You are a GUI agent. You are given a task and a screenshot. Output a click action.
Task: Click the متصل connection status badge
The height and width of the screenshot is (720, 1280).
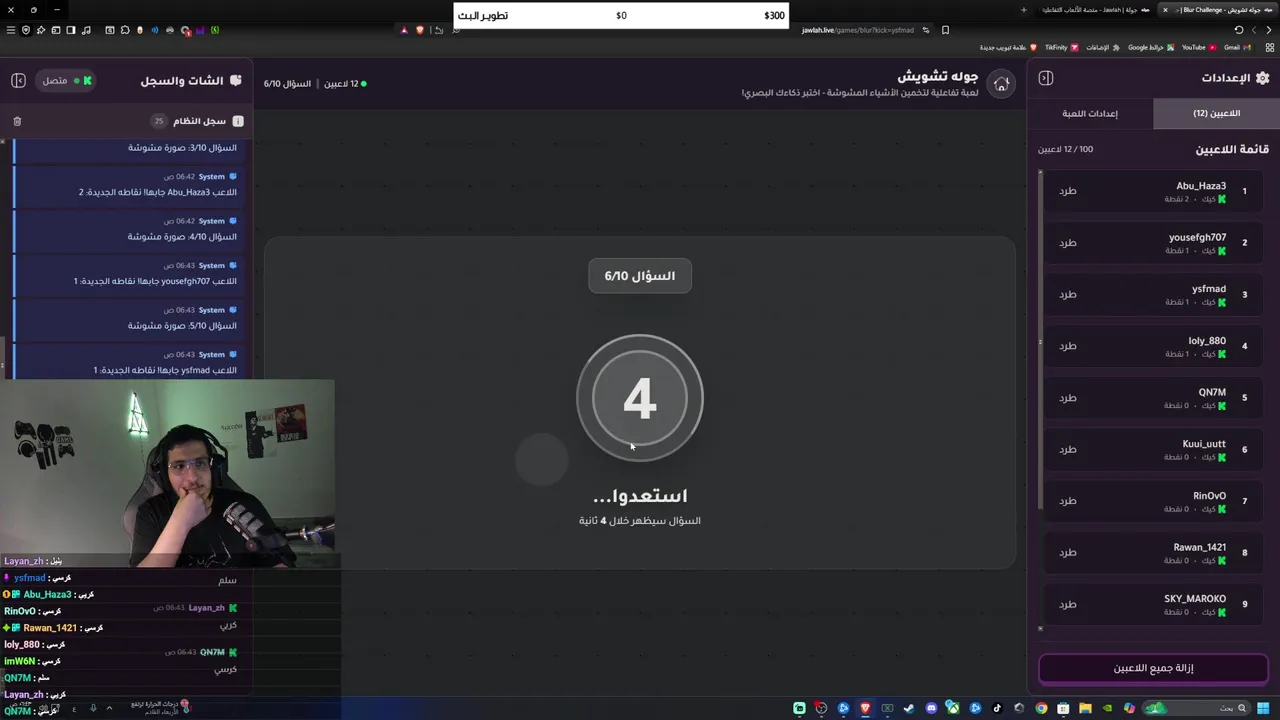[x=66, y=80]
